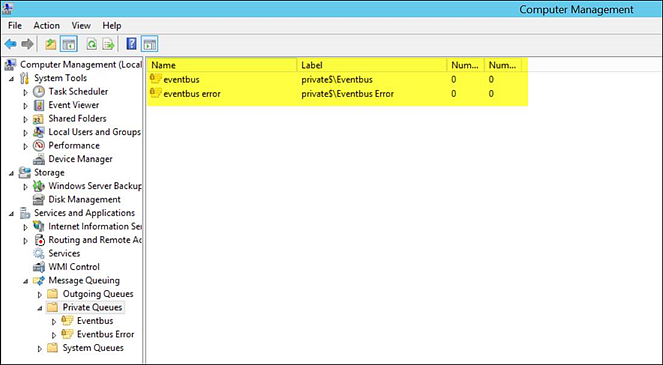Open the Help menu

click(x=112, y=25)
